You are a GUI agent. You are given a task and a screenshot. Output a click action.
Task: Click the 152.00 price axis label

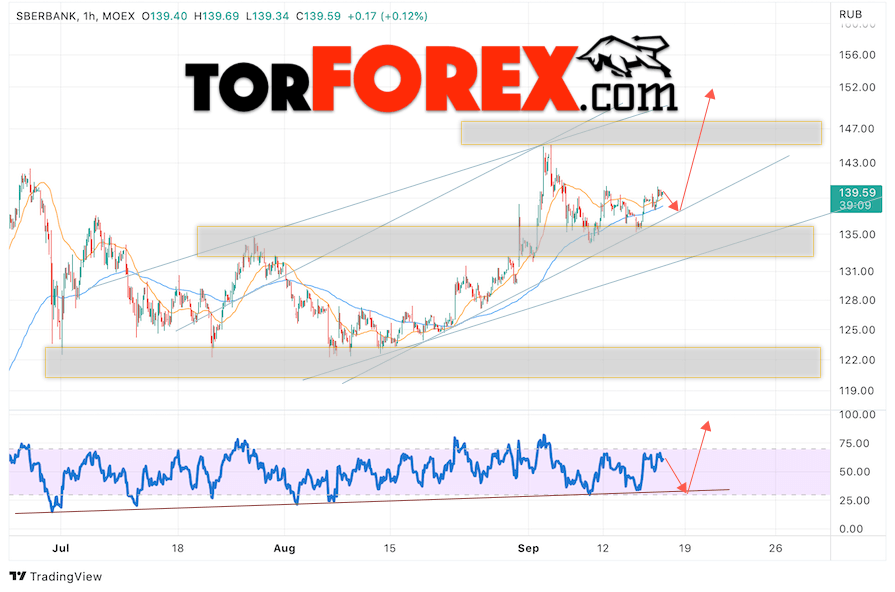pyautogui.click(x=857, y=87)
